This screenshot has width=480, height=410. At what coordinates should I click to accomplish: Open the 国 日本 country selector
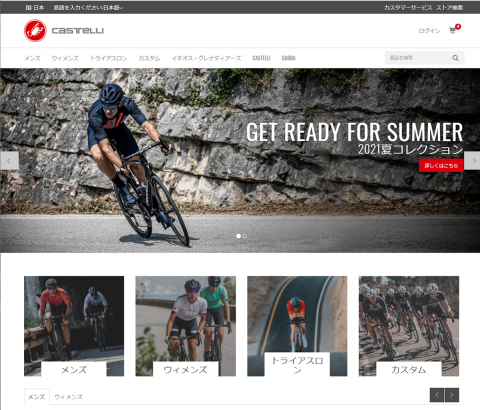tap(35, 7)
